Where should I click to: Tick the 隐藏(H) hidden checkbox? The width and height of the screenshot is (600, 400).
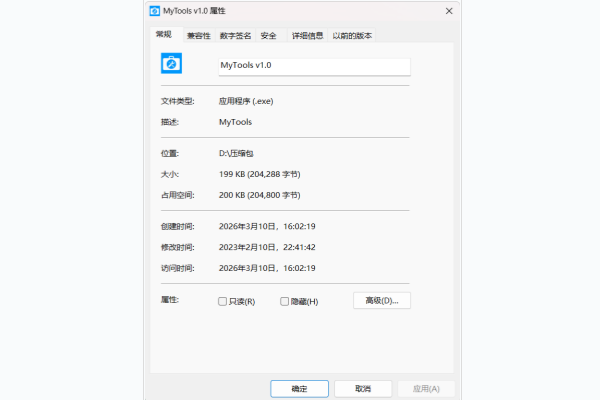285,301
